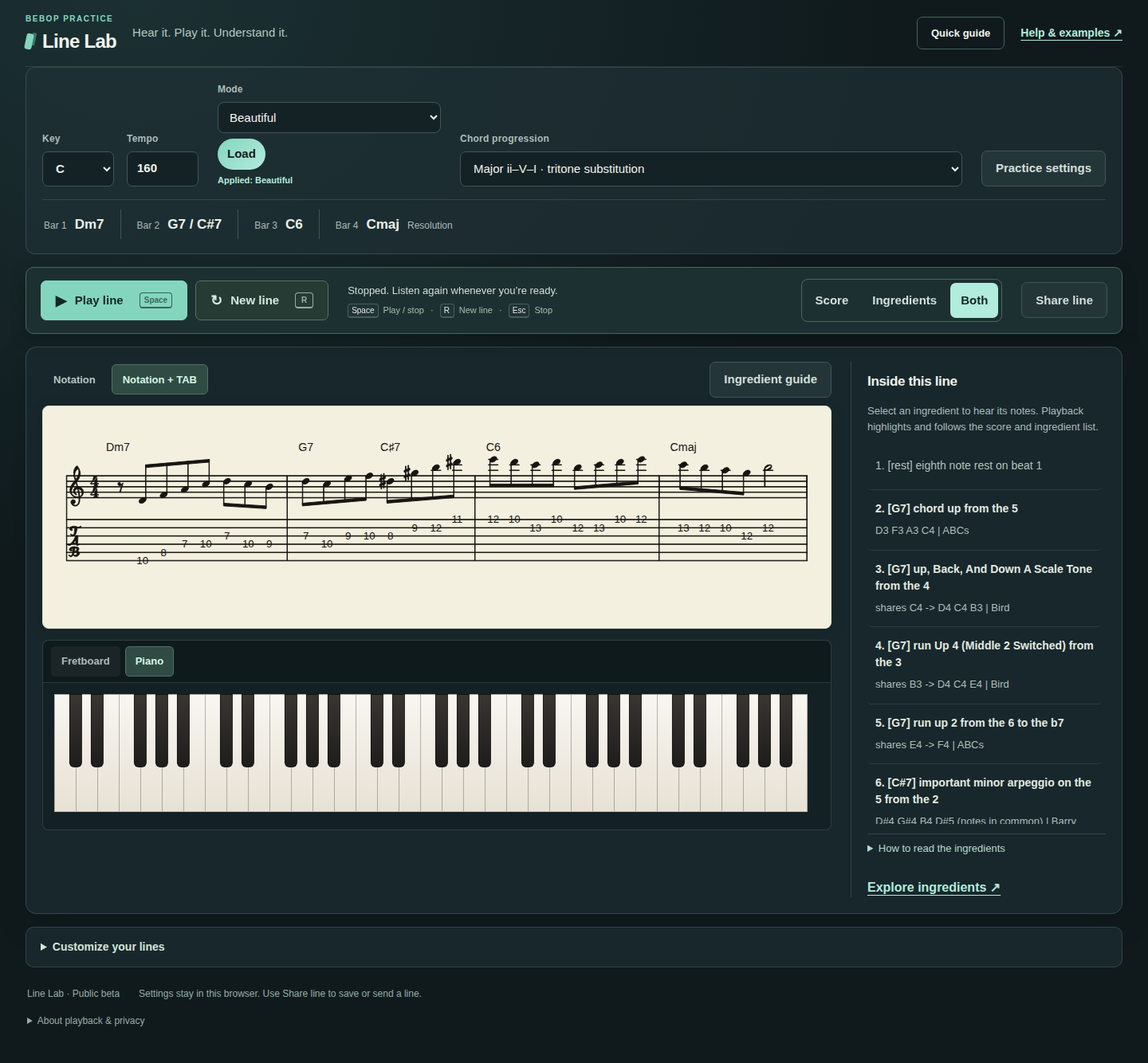Viewport: 1148px width, 1063px height.
Task: Switch view to Score
Action: point(832,300)
